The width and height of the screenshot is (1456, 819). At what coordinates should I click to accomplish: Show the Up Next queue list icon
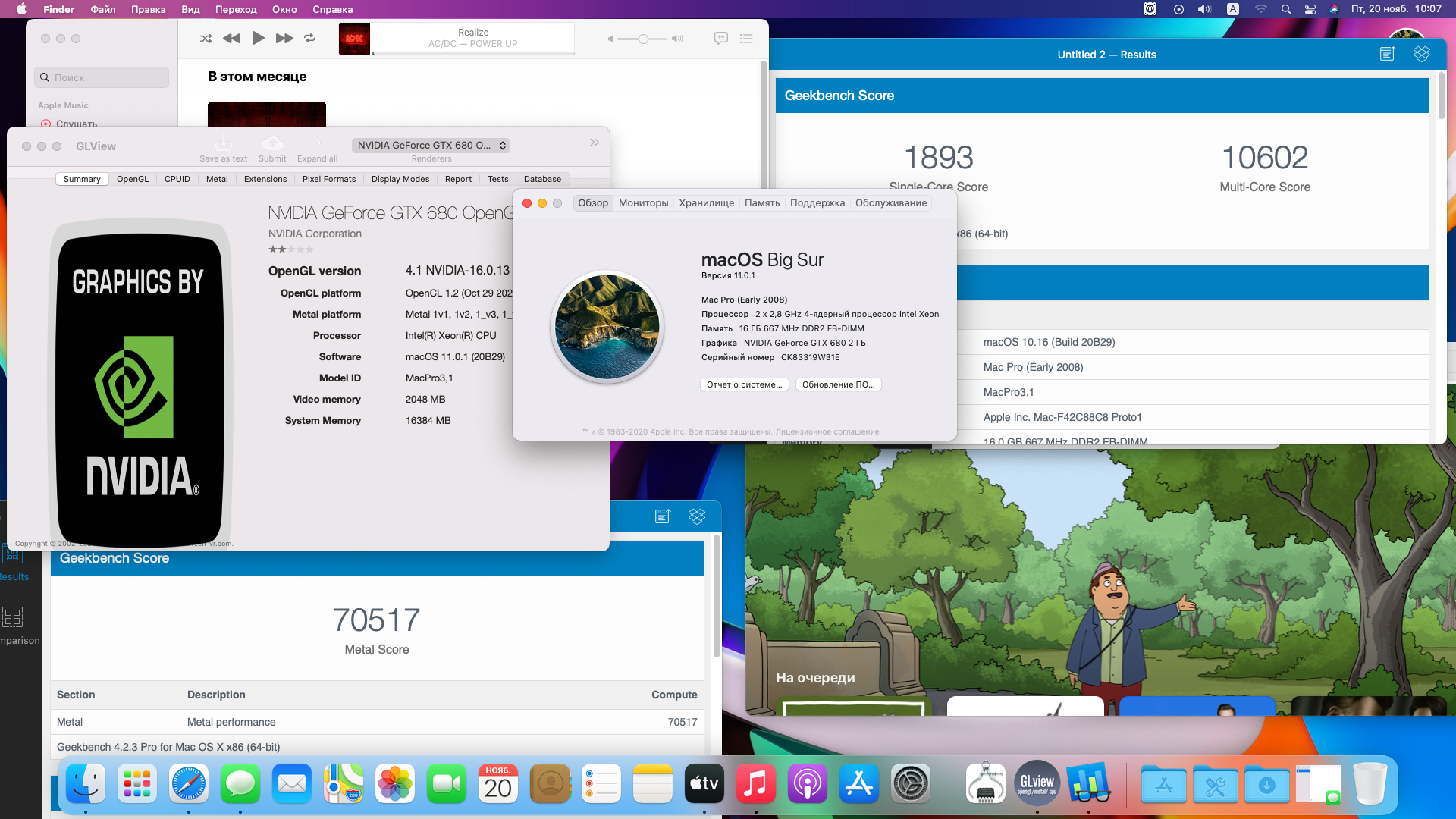pos(746,39)
